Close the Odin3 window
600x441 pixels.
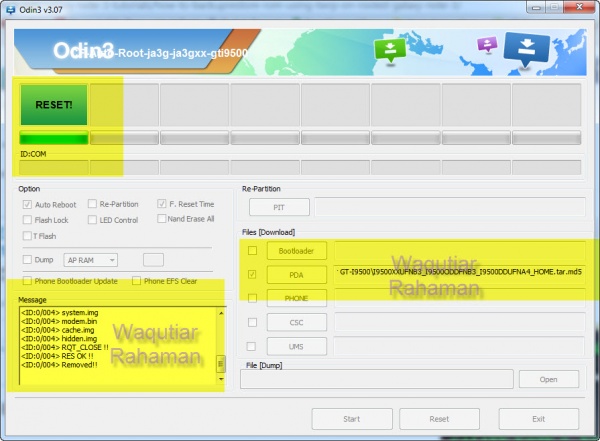coord(580,7)
